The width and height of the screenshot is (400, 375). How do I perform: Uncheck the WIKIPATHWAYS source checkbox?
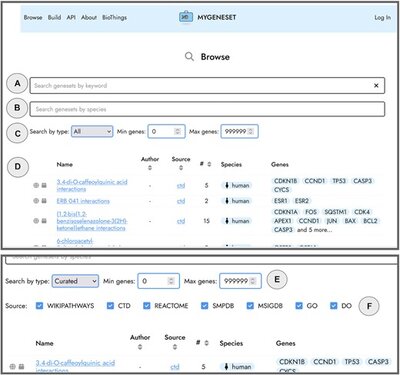click(x=39, y=306)
